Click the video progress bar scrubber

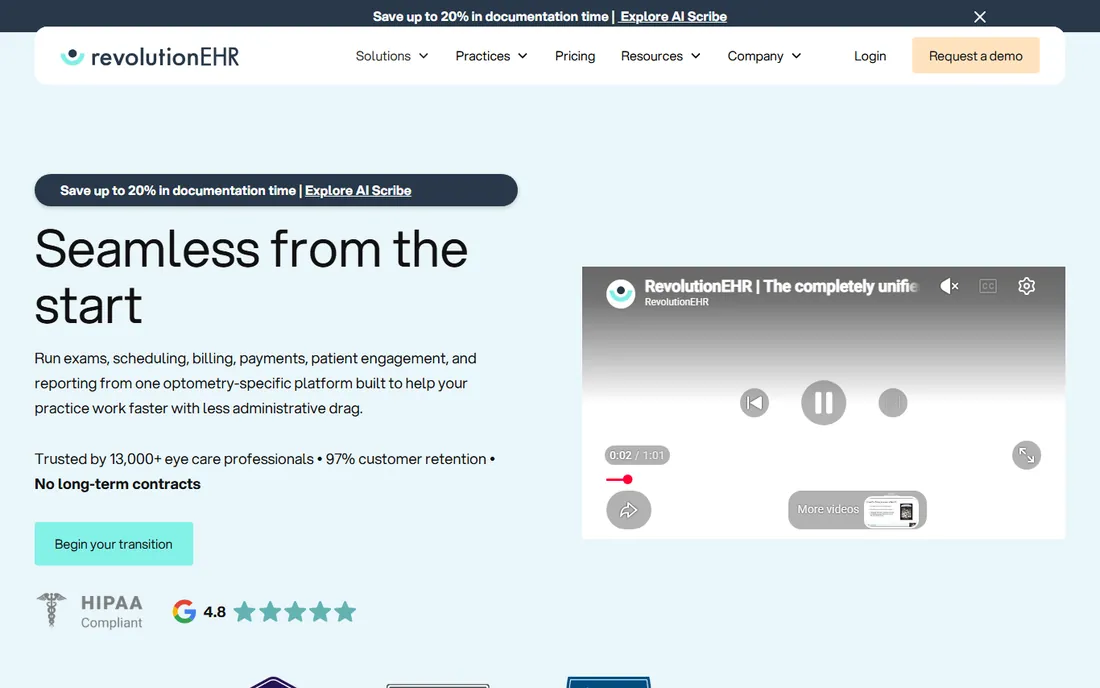(x=627, y=479)
